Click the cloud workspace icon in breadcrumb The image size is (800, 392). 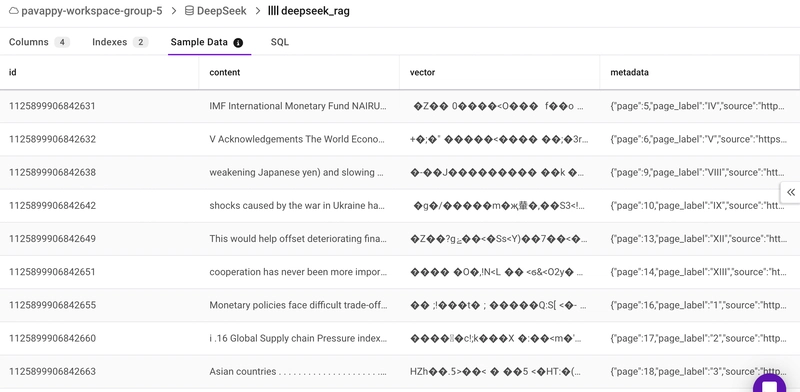[x=14, y=11]
